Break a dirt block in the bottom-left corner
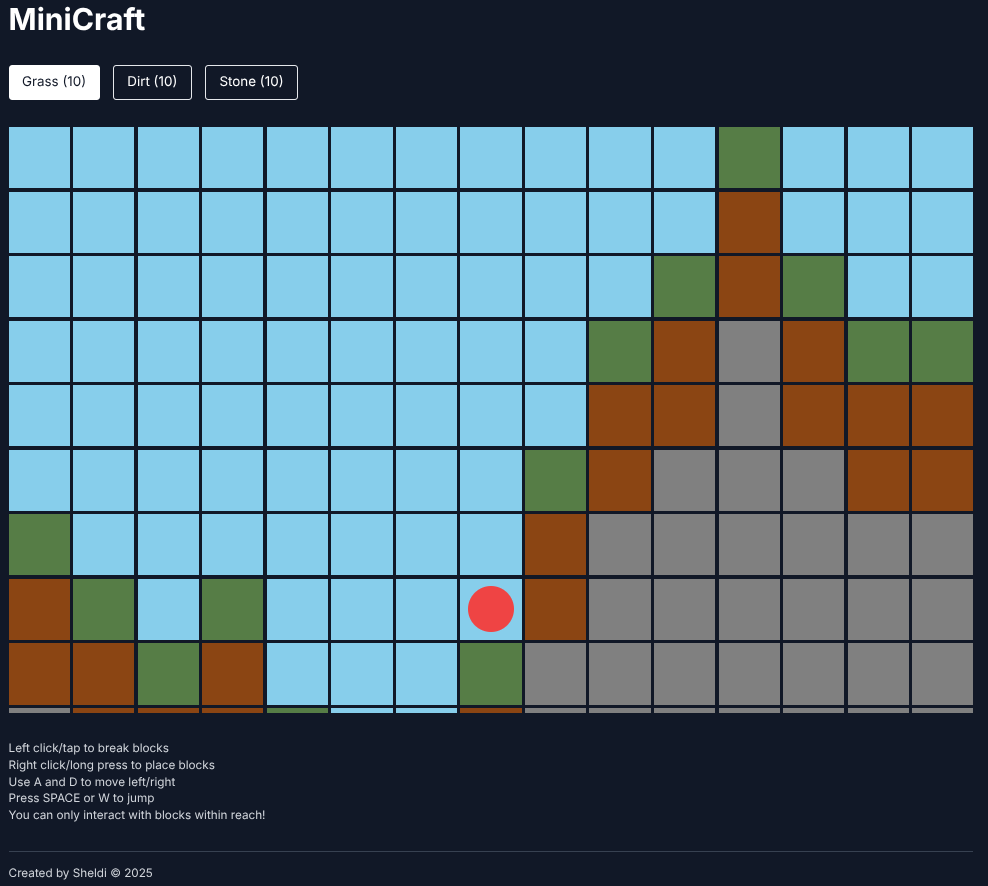Viewport: 988px width, 886px height. (x=39, y=673)
